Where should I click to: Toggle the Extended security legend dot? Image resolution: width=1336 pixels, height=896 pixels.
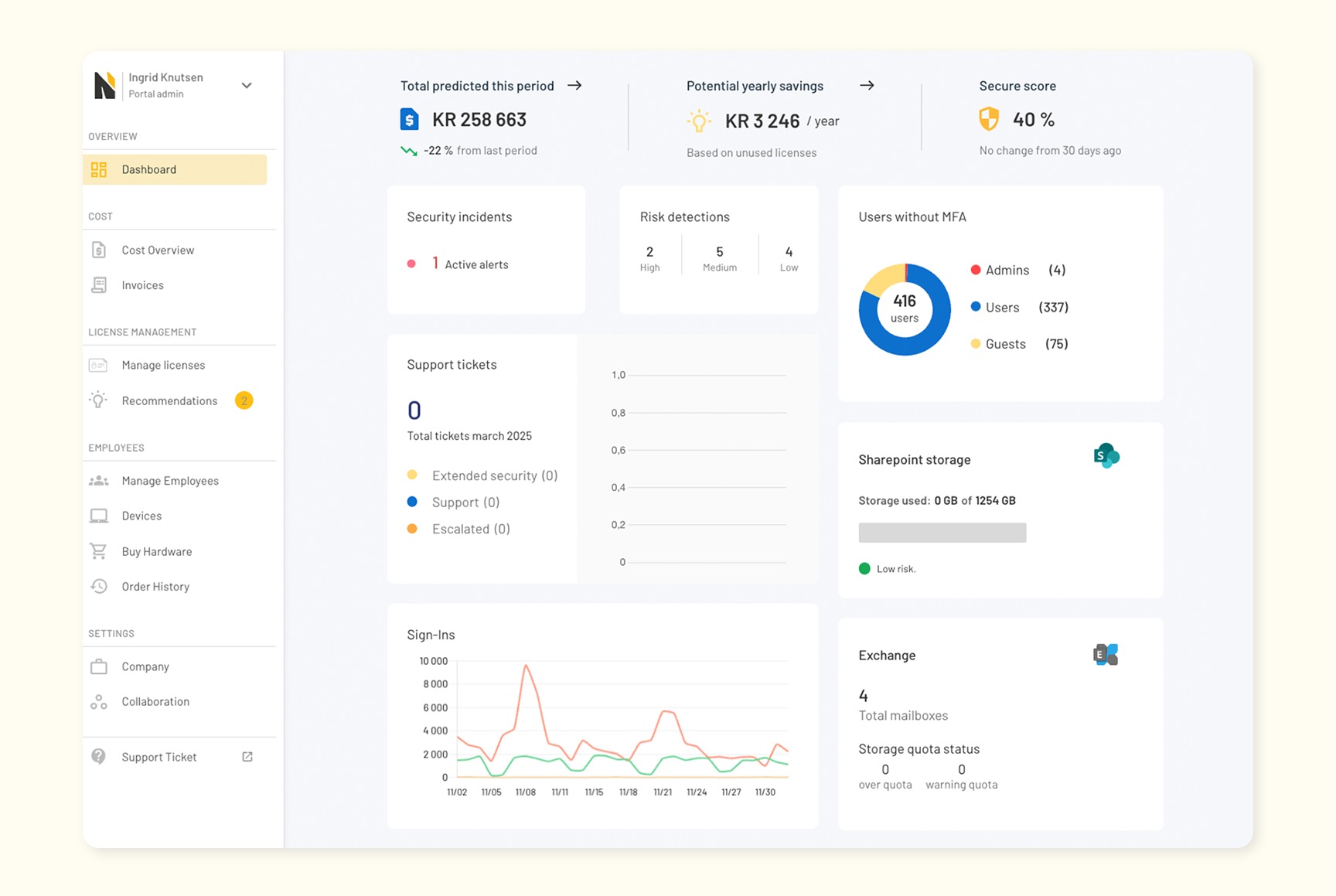tap(412, 475)
